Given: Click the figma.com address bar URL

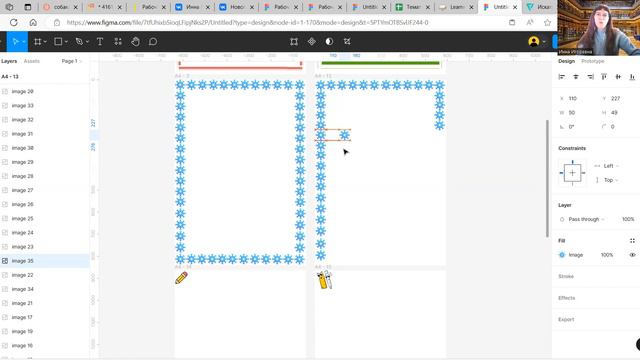Looking at the screenshot, I should coord(247,22).
